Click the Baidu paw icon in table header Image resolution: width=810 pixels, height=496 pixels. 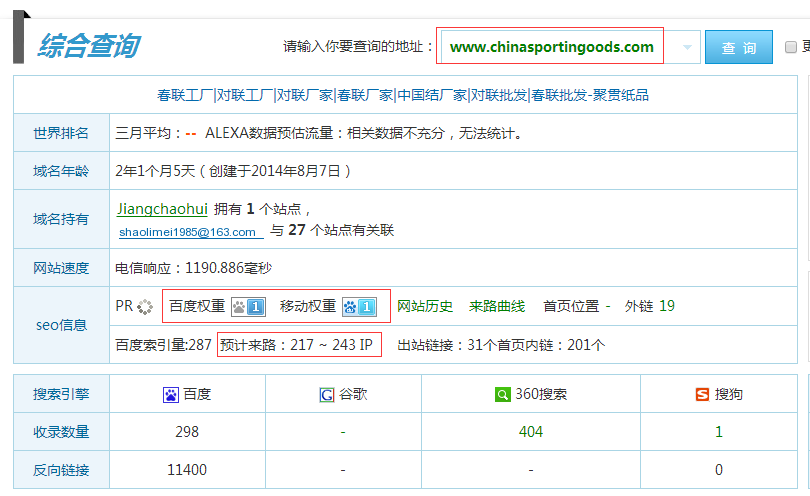(x=170, y=395)
